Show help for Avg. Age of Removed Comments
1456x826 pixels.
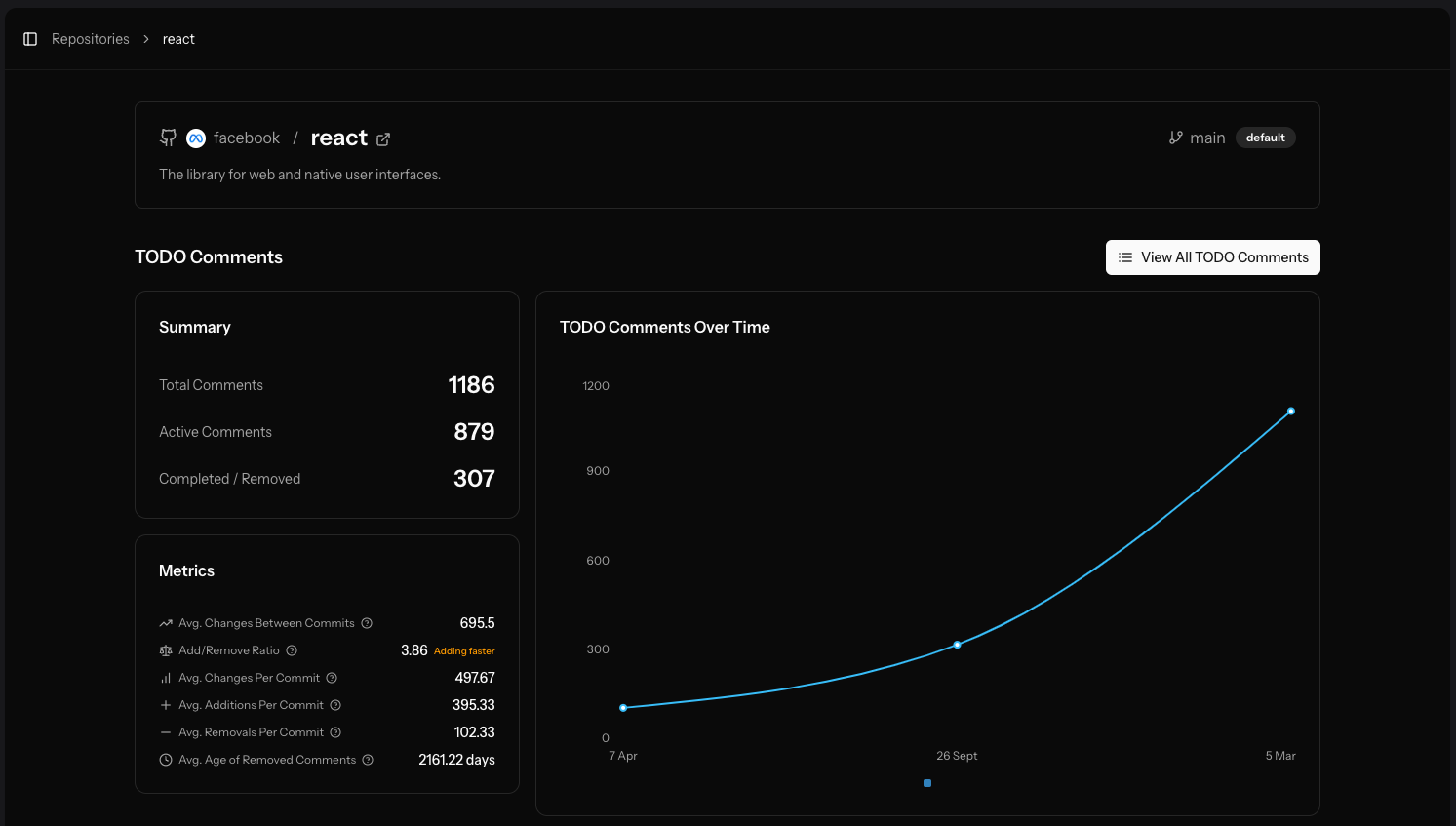click(368, 760)
